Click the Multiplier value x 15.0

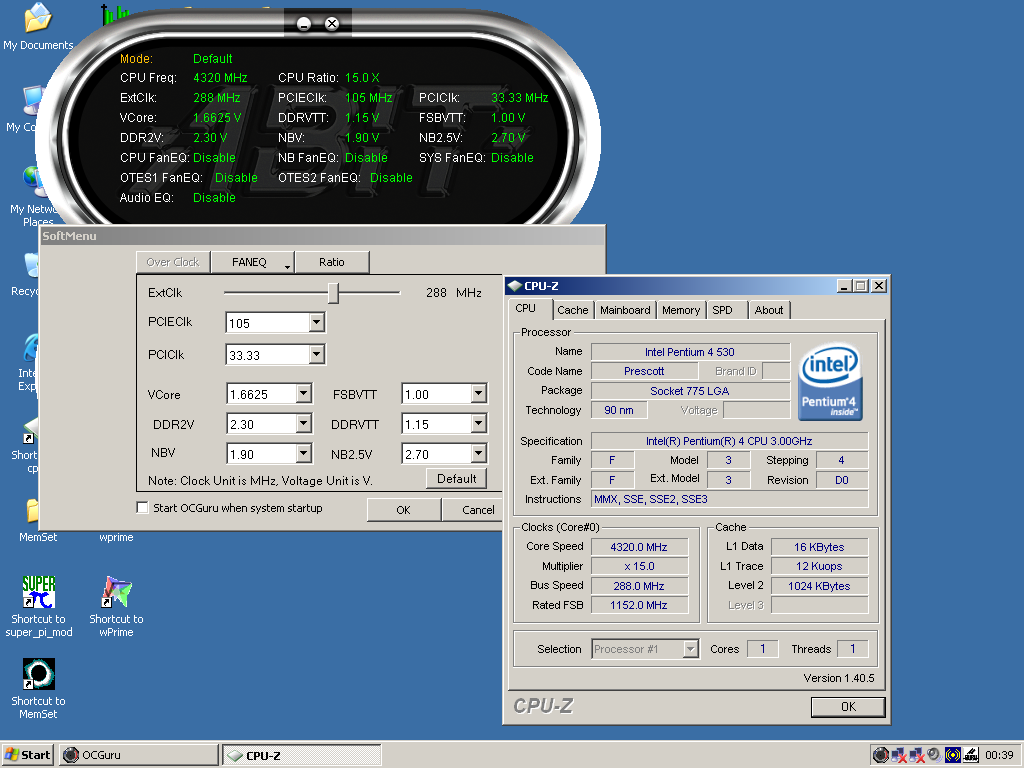click(639, 566)
